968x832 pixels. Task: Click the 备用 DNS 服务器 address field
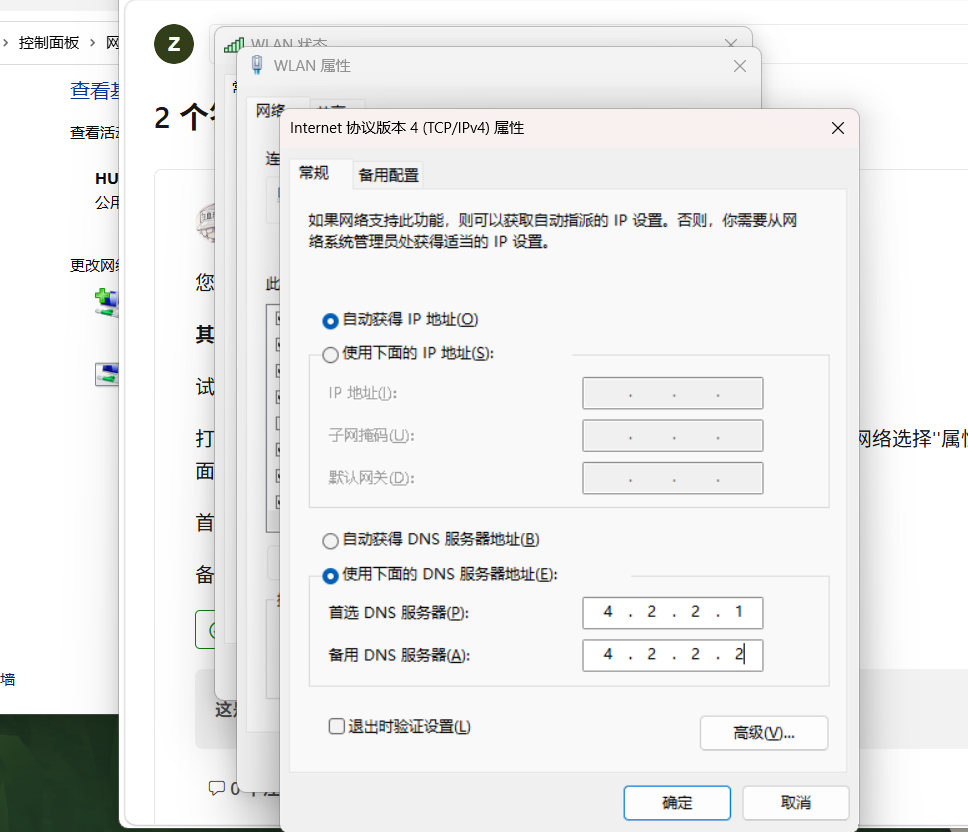[672, 655]
